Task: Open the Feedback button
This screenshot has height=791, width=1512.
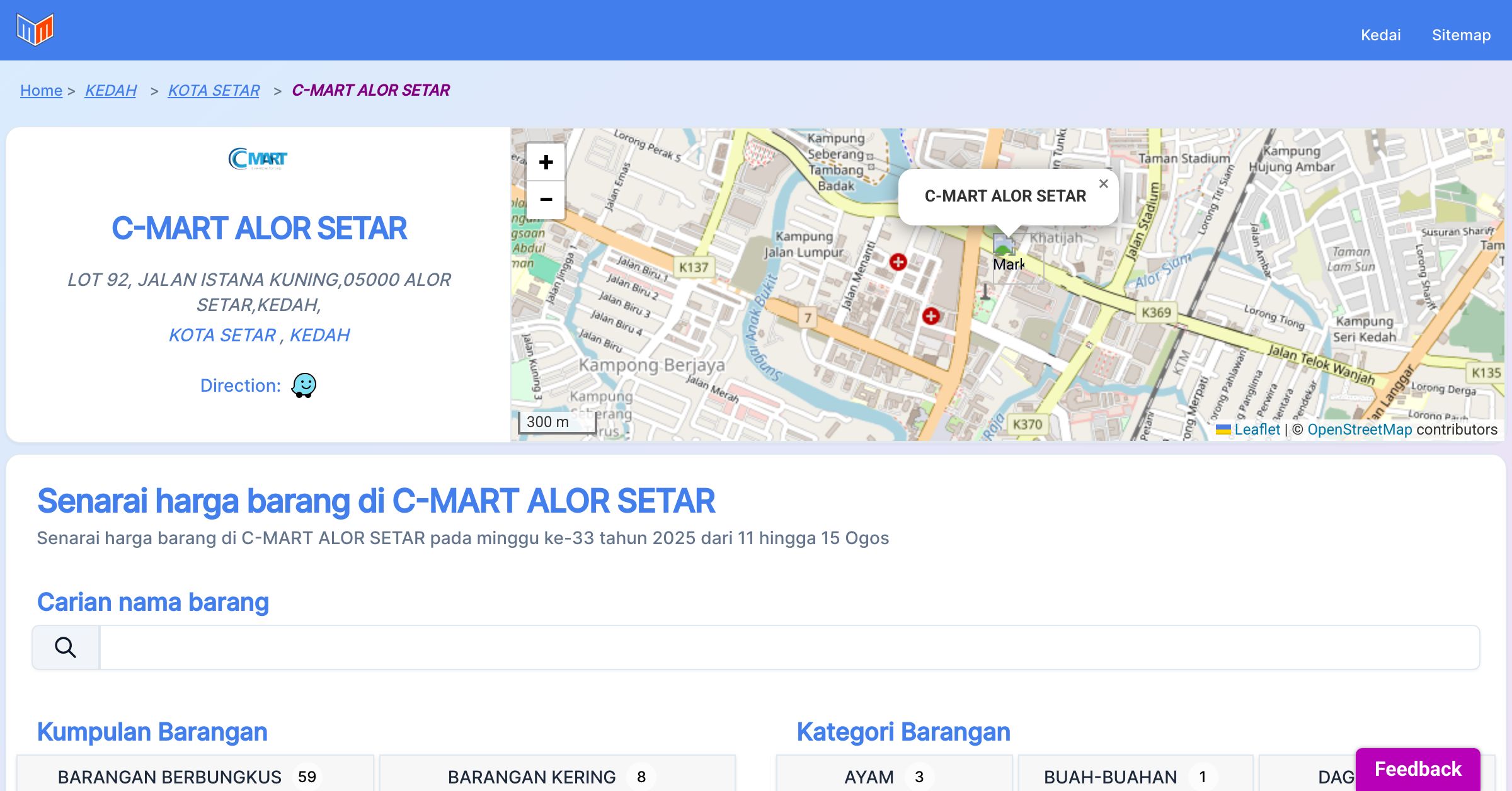Action: point(1417,768)
